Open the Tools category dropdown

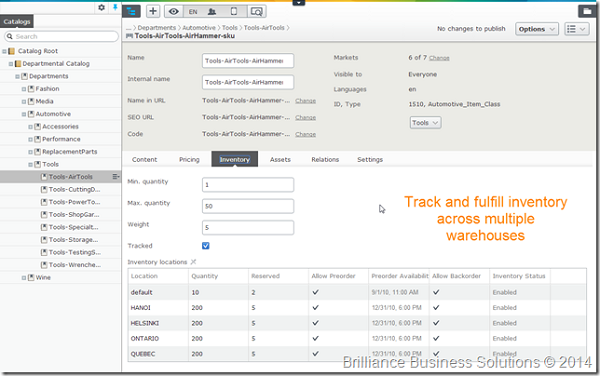click(425, 123)
